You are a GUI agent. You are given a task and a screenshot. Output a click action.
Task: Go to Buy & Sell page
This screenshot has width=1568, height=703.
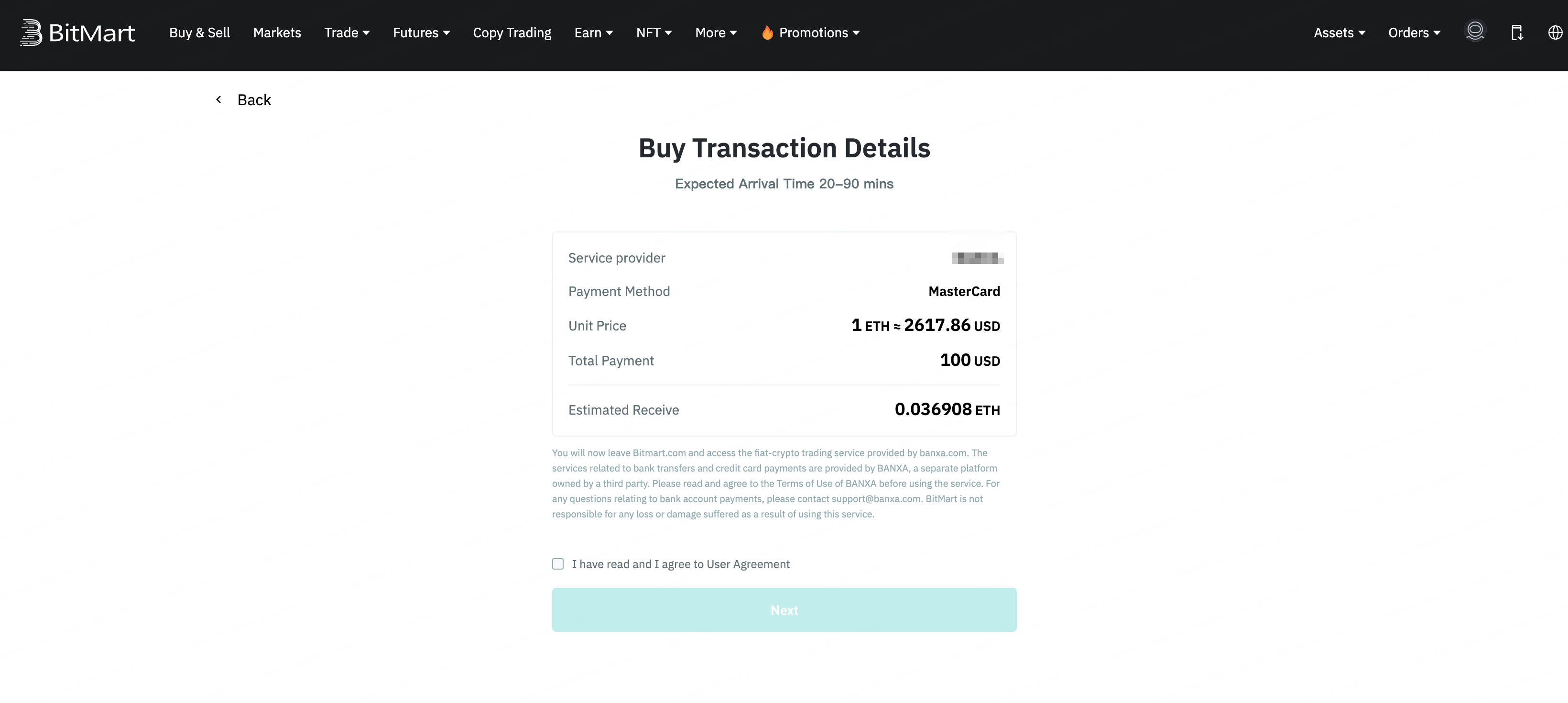pyautogui.click(x=200, y=33)
